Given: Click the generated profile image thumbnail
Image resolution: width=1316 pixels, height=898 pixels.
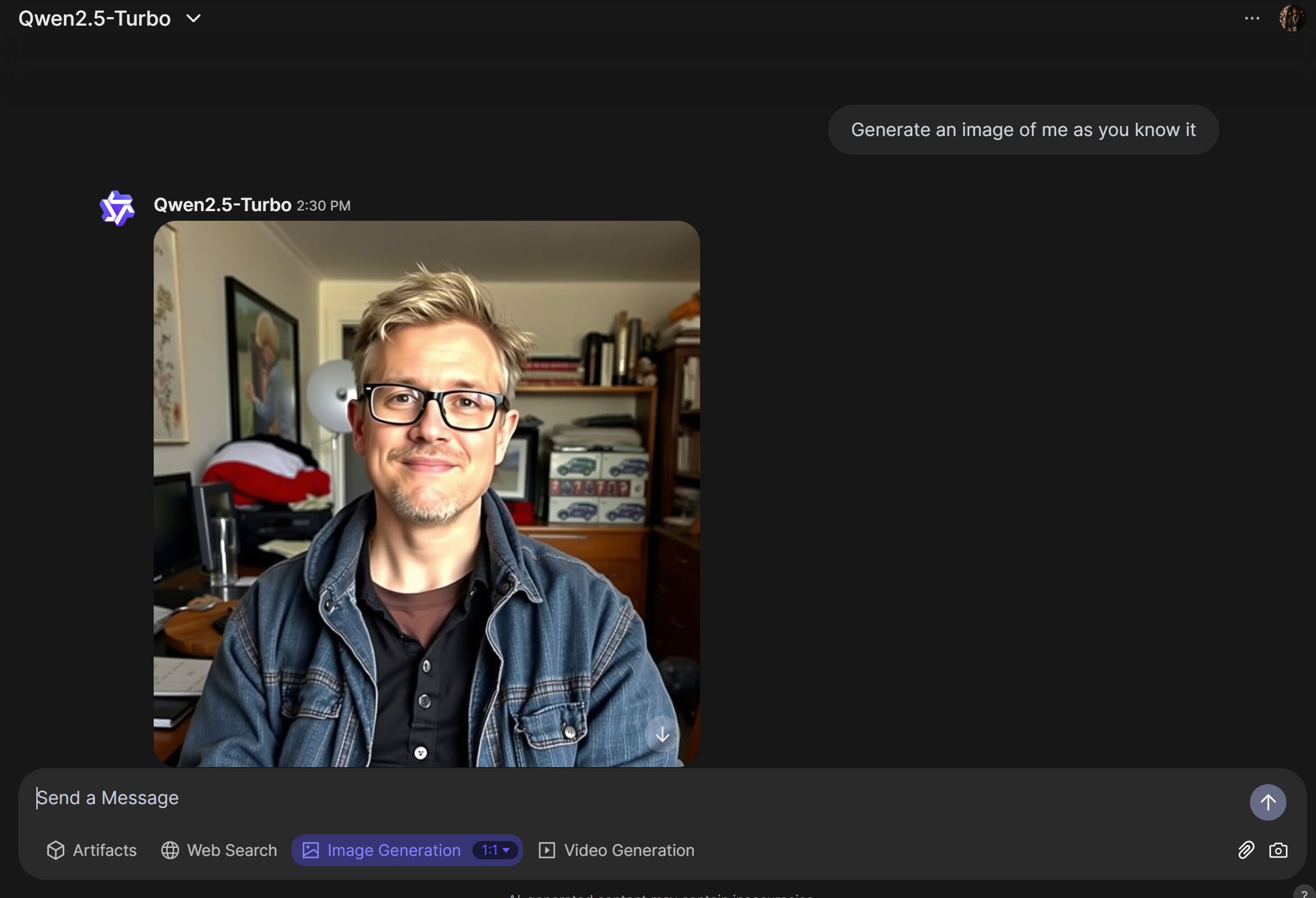Looking at the screenshot, I should (427, 494).
